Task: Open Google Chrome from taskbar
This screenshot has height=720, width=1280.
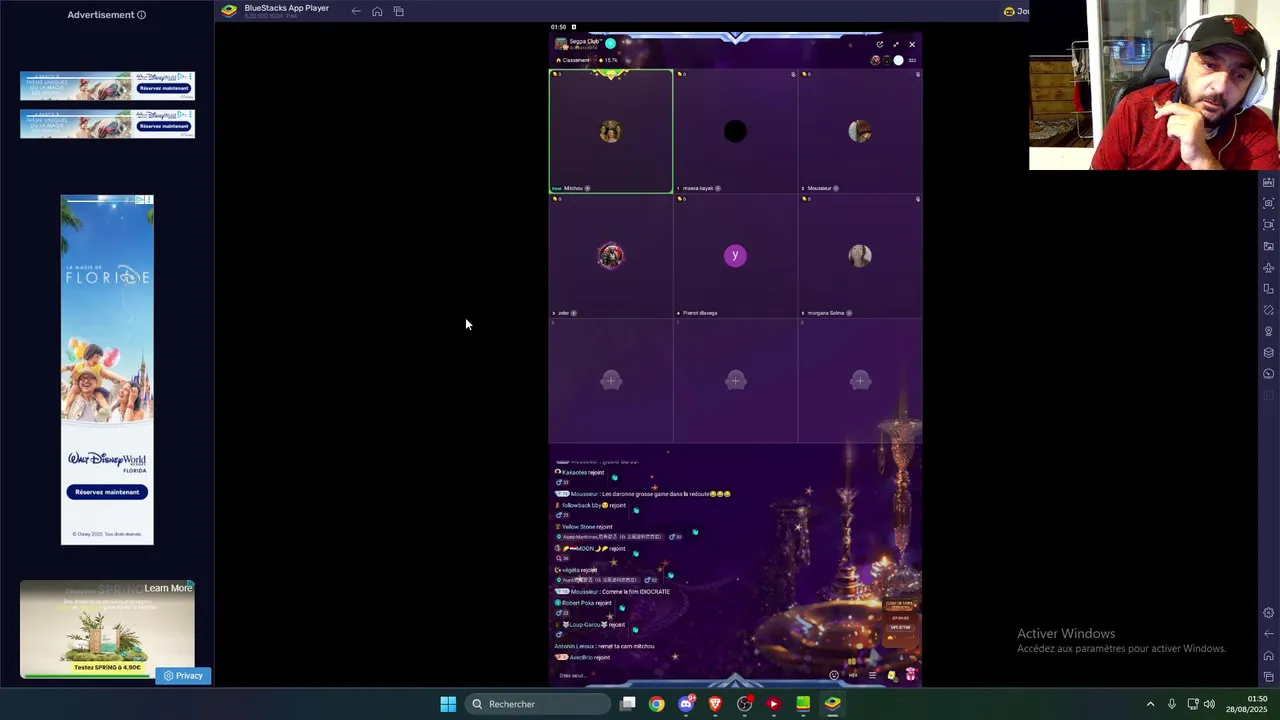Action: 656,704
